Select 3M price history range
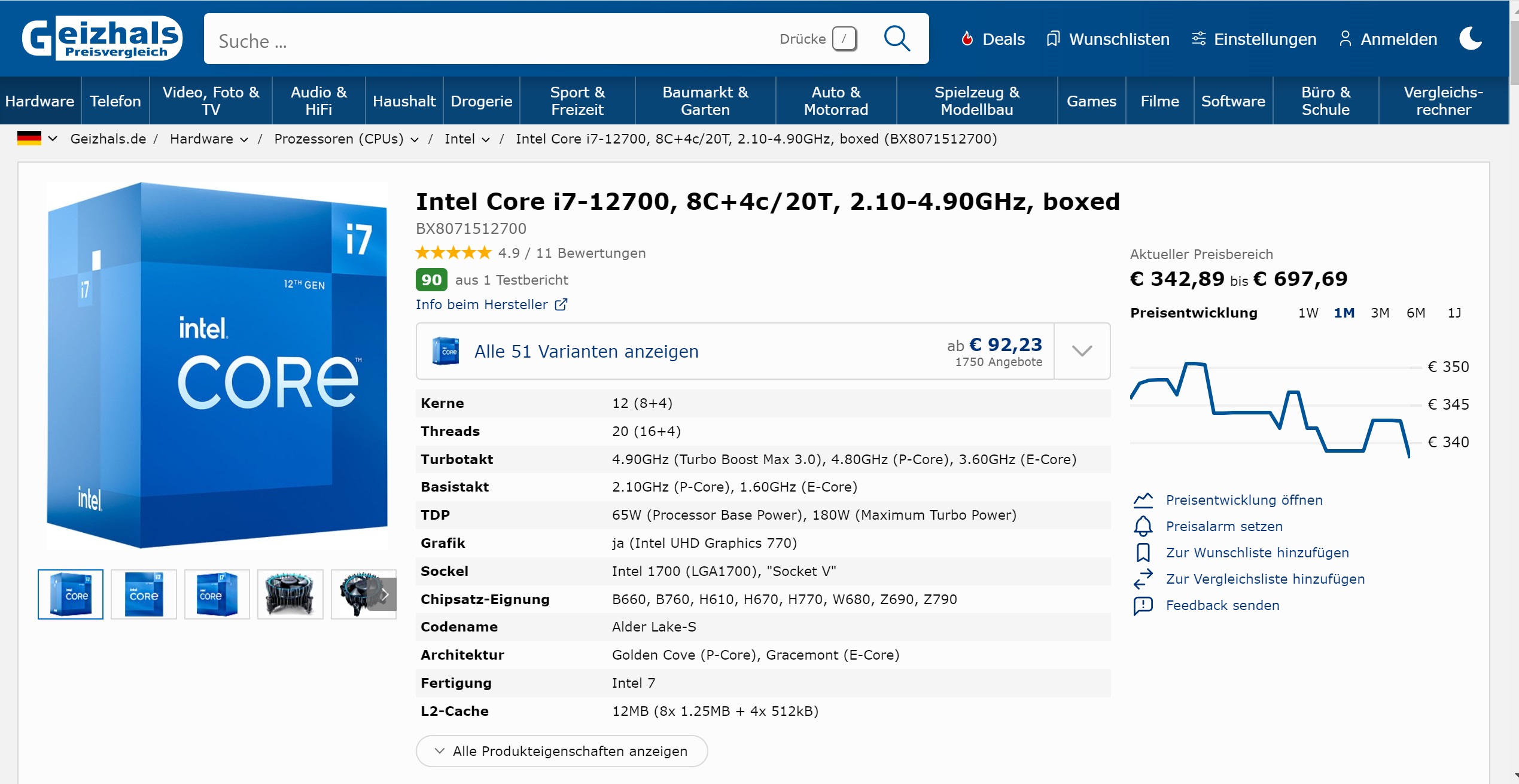This screenshot has height=784, width=1519. [x=1380, y=313]
